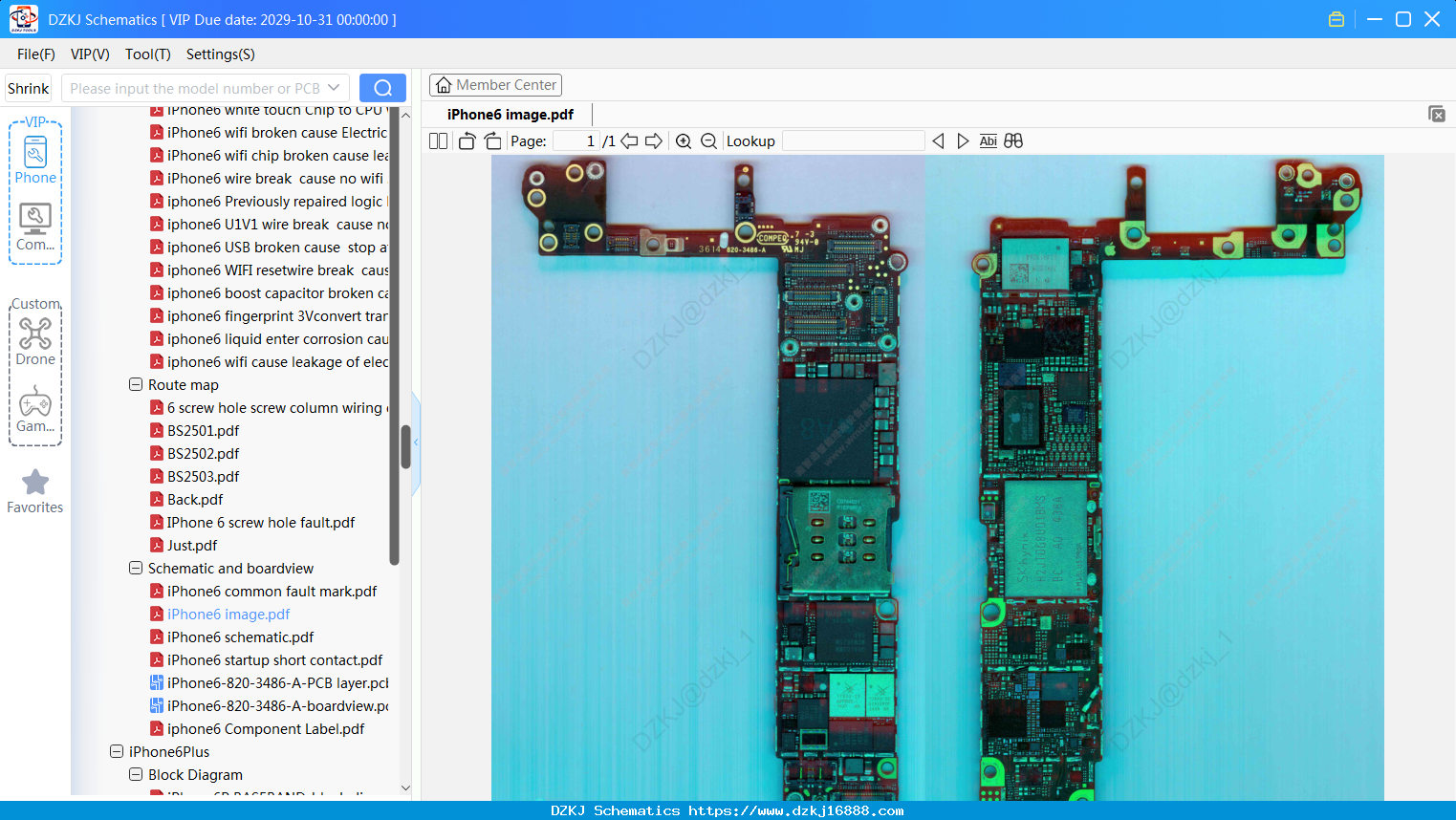Find previous lookup match
The image size is (1456, 820).
938,141
